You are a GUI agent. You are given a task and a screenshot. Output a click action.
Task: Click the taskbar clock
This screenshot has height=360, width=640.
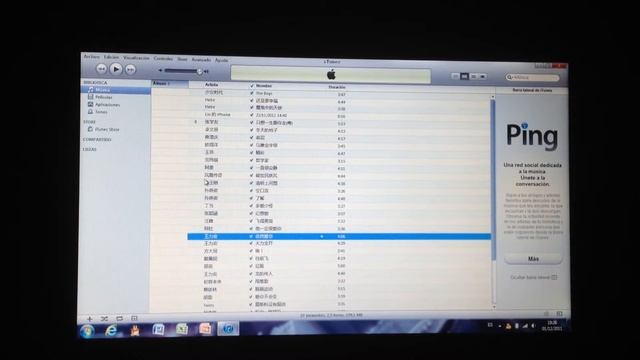[552, 326]
